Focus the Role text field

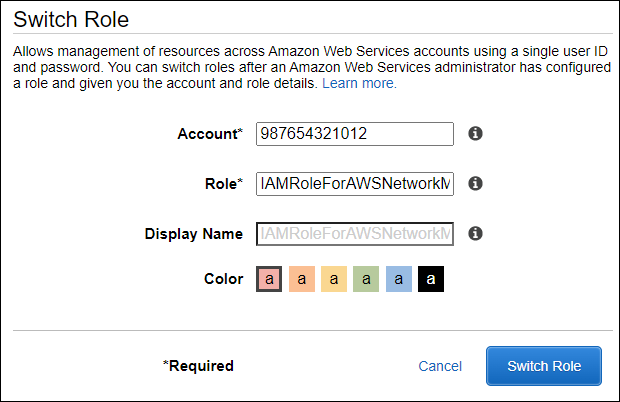pos(355,184)
